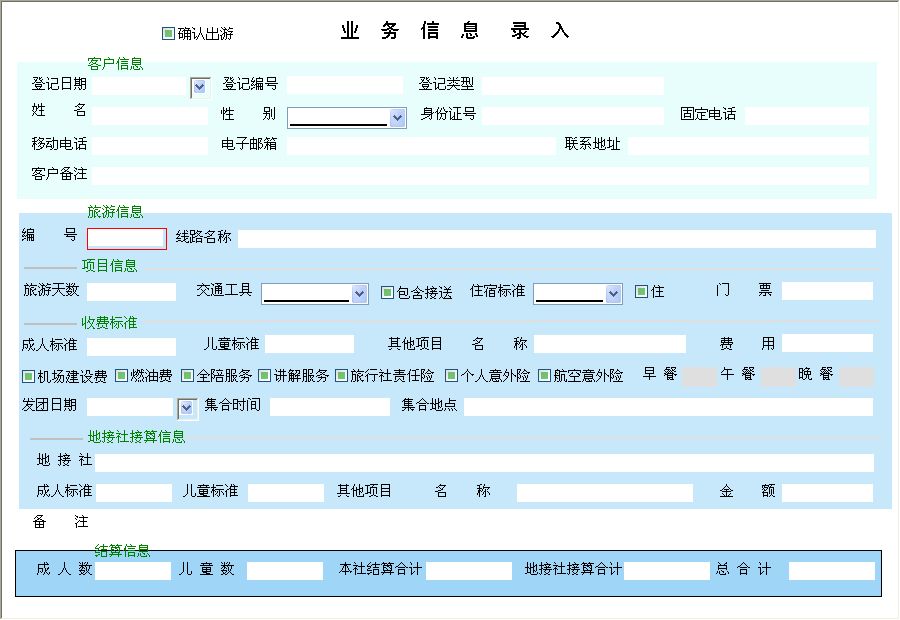Viewport: 900px width, 620px height.
Task: Toggle the 讲解服务 checkbox
Action: click(264, 375)
